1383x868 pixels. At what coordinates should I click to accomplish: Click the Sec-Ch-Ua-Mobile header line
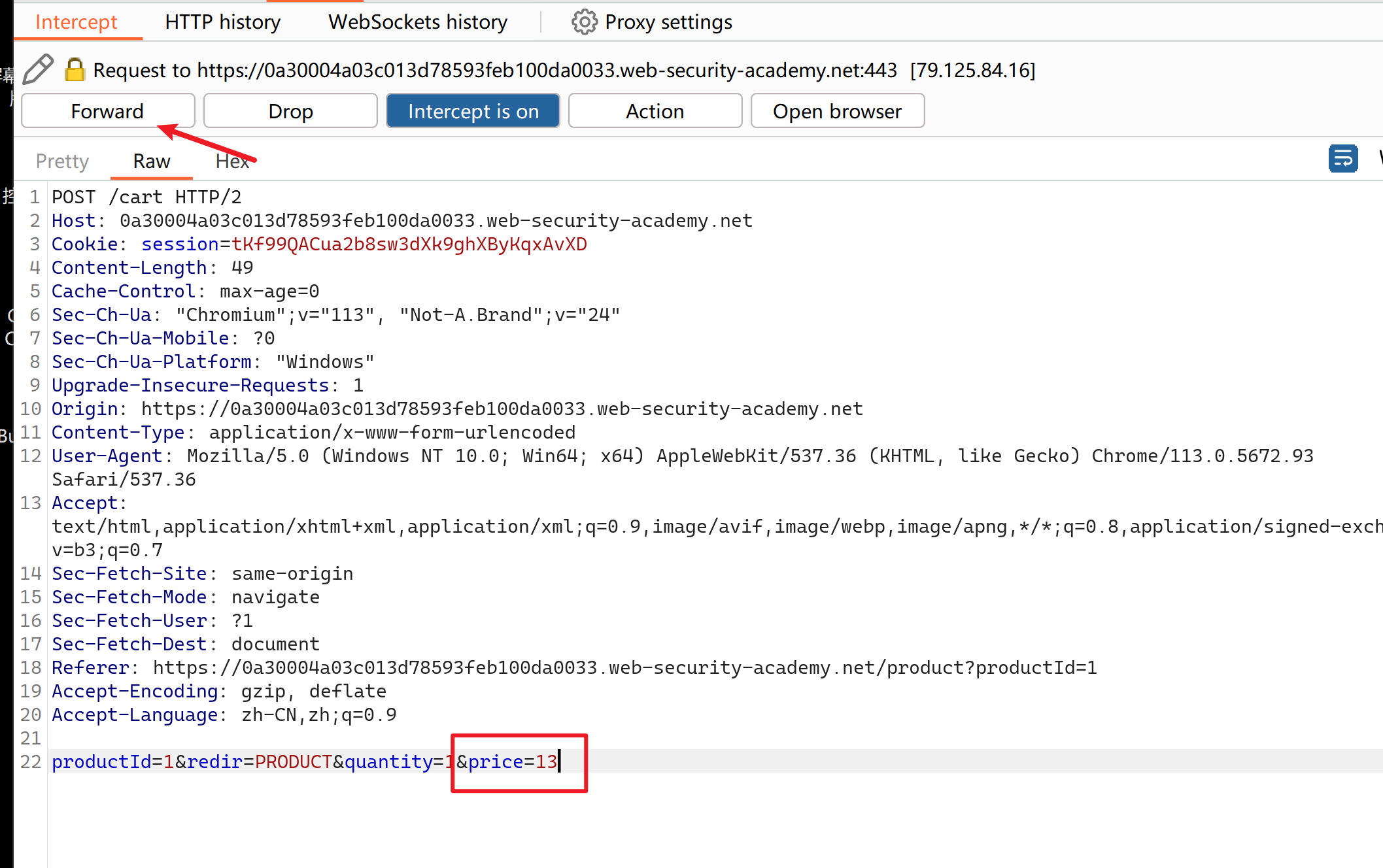(x=163, y=338)
